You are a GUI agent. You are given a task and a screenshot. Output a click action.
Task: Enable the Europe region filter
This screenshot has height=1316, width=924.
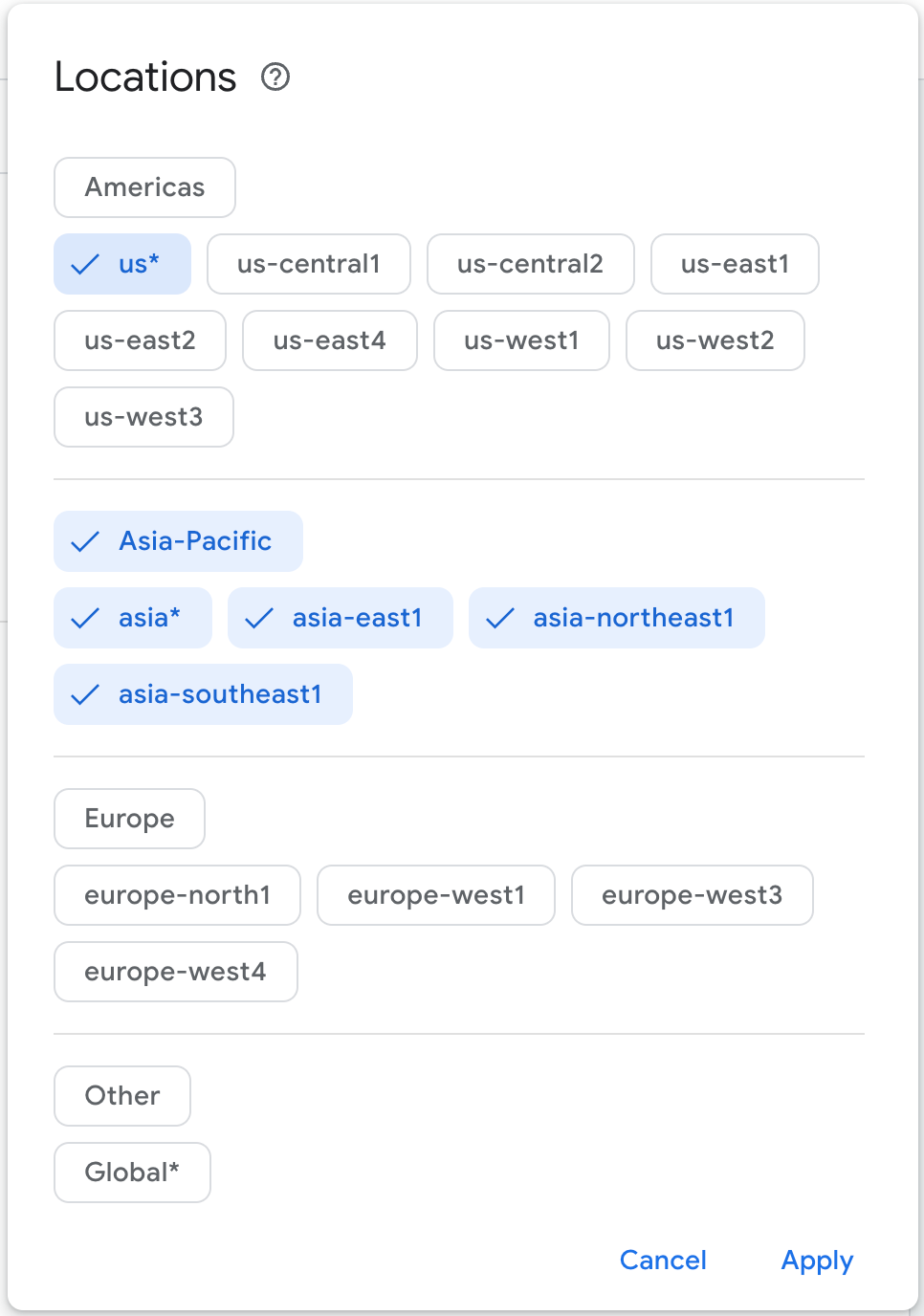[x=129, y=819]
